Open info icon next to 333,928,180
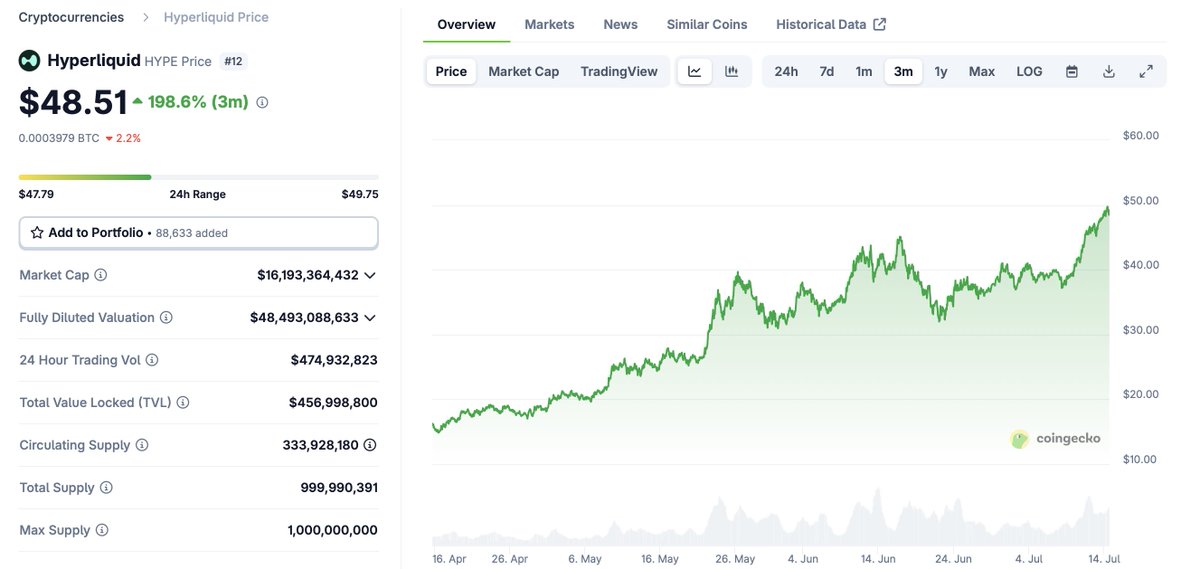Image resolution: width=1200 pixels, height=569 pixels. [x=370, y=445]
